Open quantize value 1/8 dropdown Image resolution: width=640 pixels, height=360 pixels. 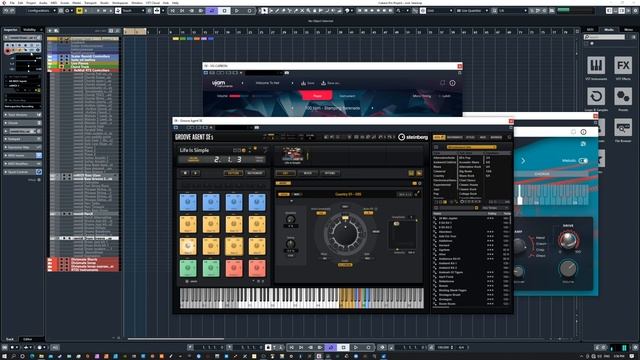[x=512, y=11]
